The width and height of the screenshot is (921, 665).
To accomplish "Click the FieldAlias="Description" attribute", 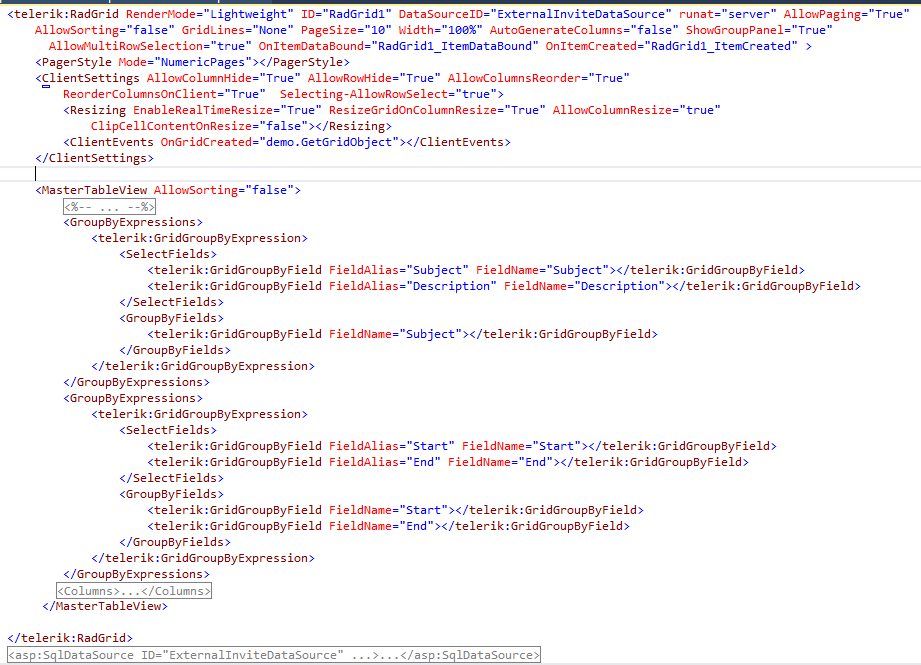I will (x=412, y=286).
